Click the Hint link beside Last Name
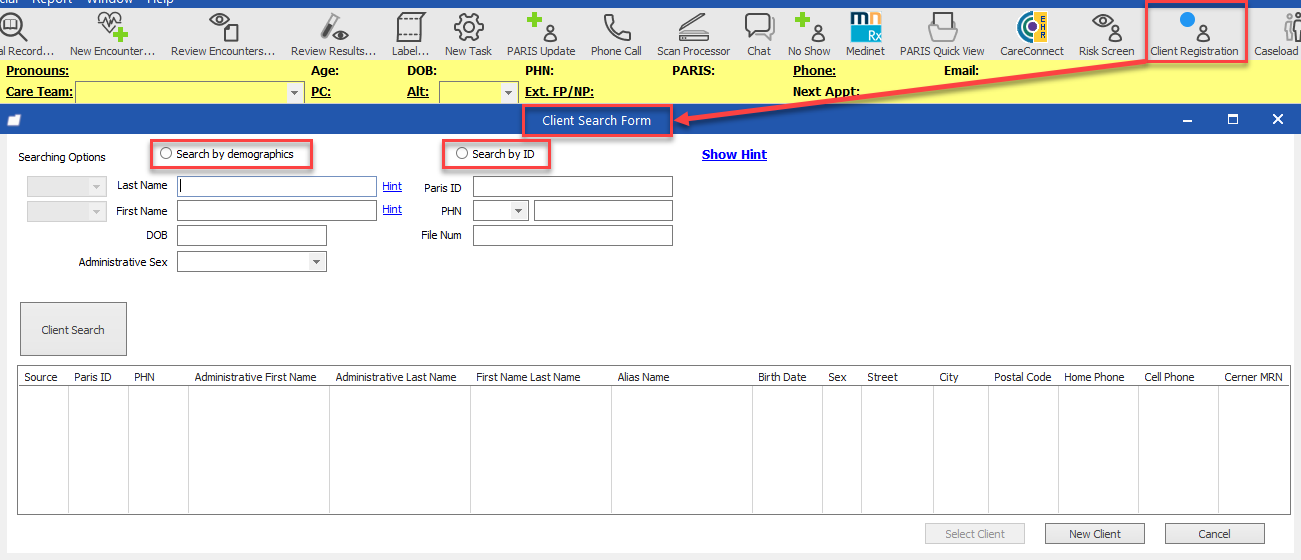The width and height of the screenshot is (1301, 560). pyautogui.click(x=392, y=186)
